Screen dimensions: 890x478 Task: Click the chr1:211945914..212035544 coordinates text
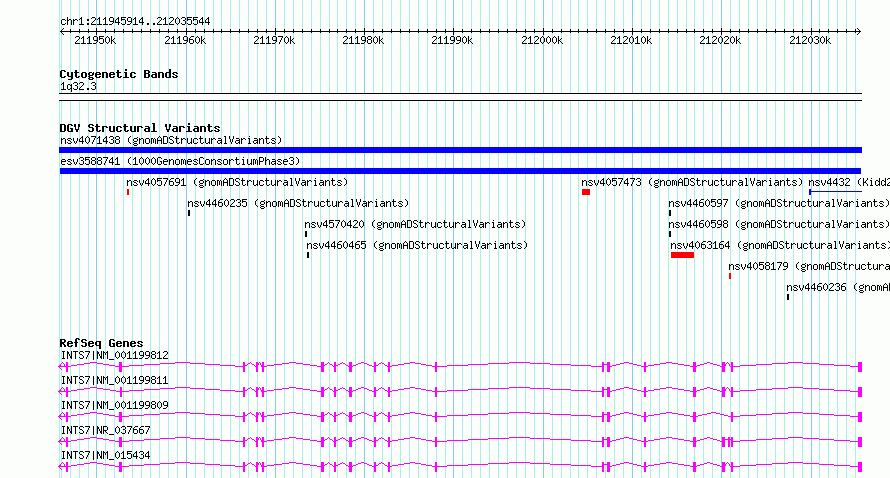(x=135, y=21)
